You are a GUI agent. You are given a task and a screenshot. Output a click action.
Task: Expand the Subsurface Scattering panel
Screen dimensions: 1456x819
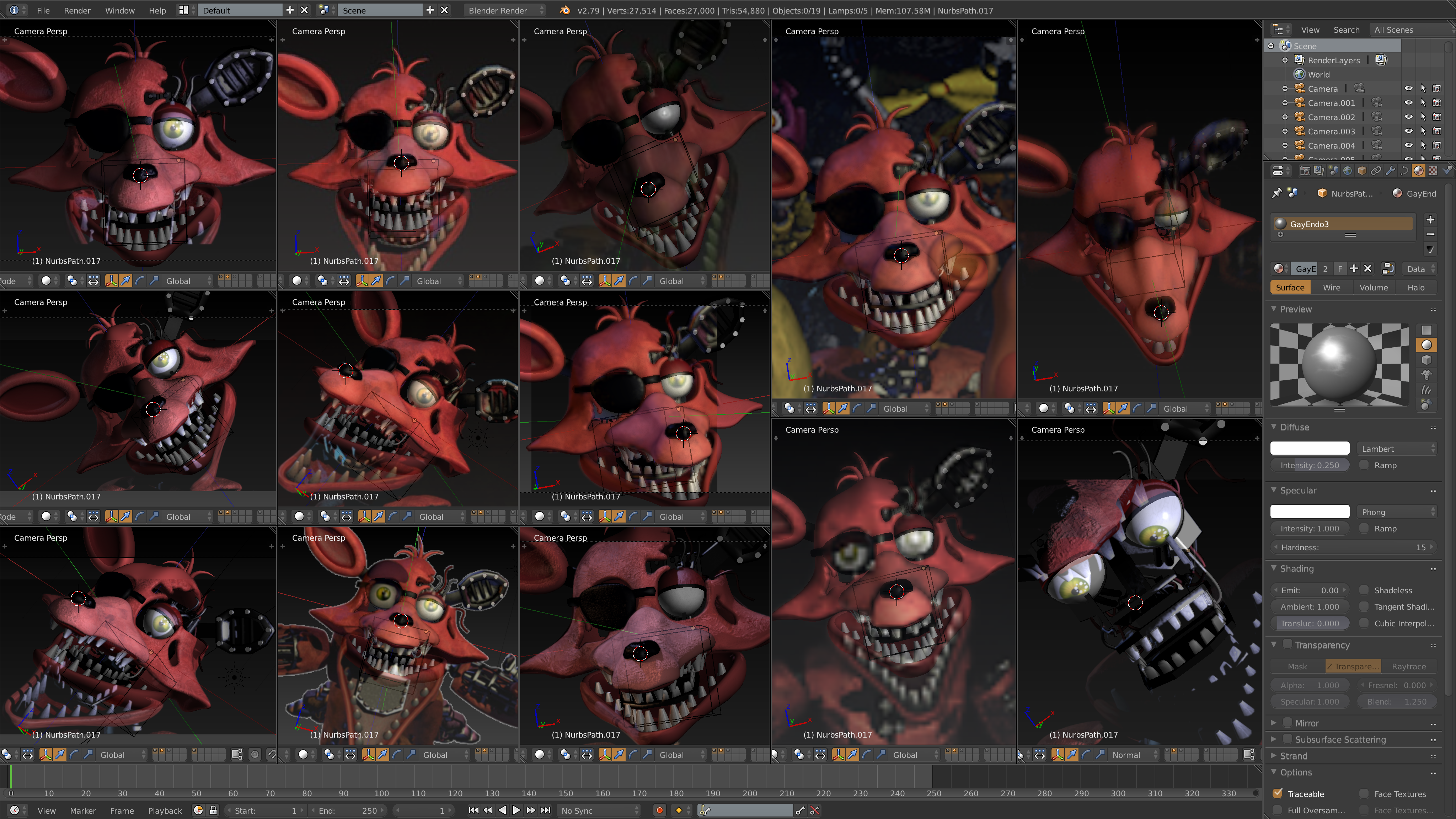1273,739
